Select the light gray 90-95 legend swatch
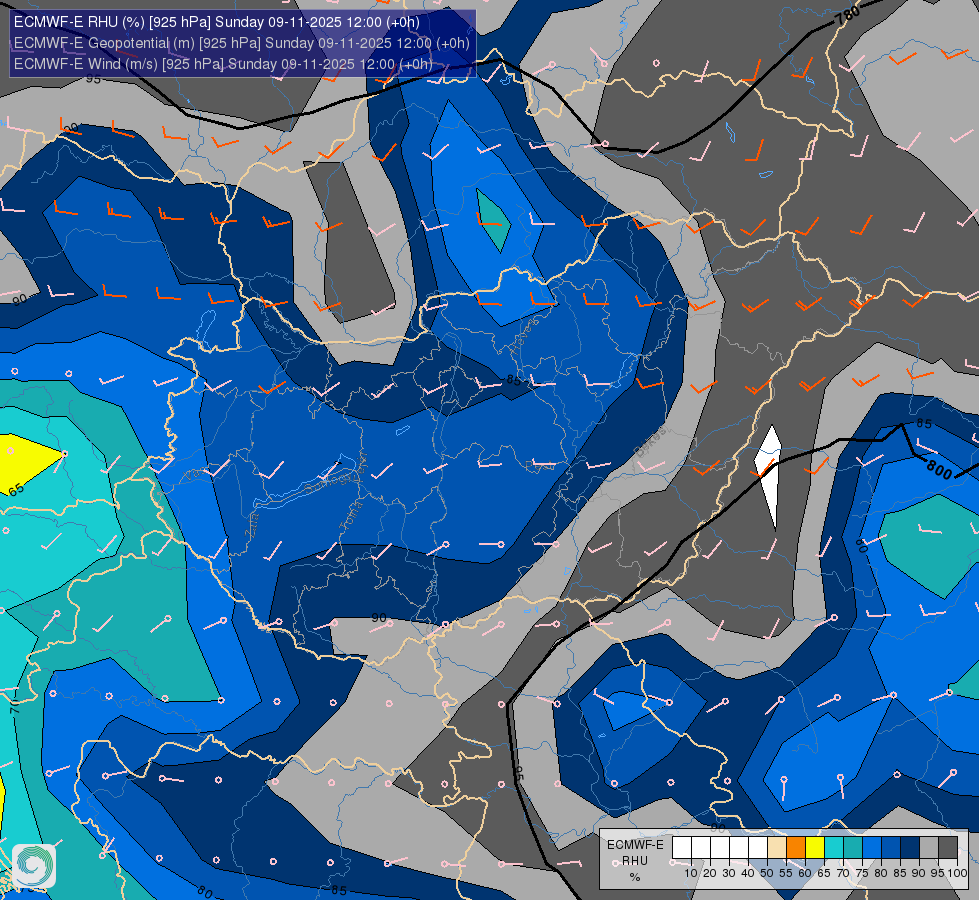Image resolution: width=979 pixels, height=900 pixels. point(929,847)
